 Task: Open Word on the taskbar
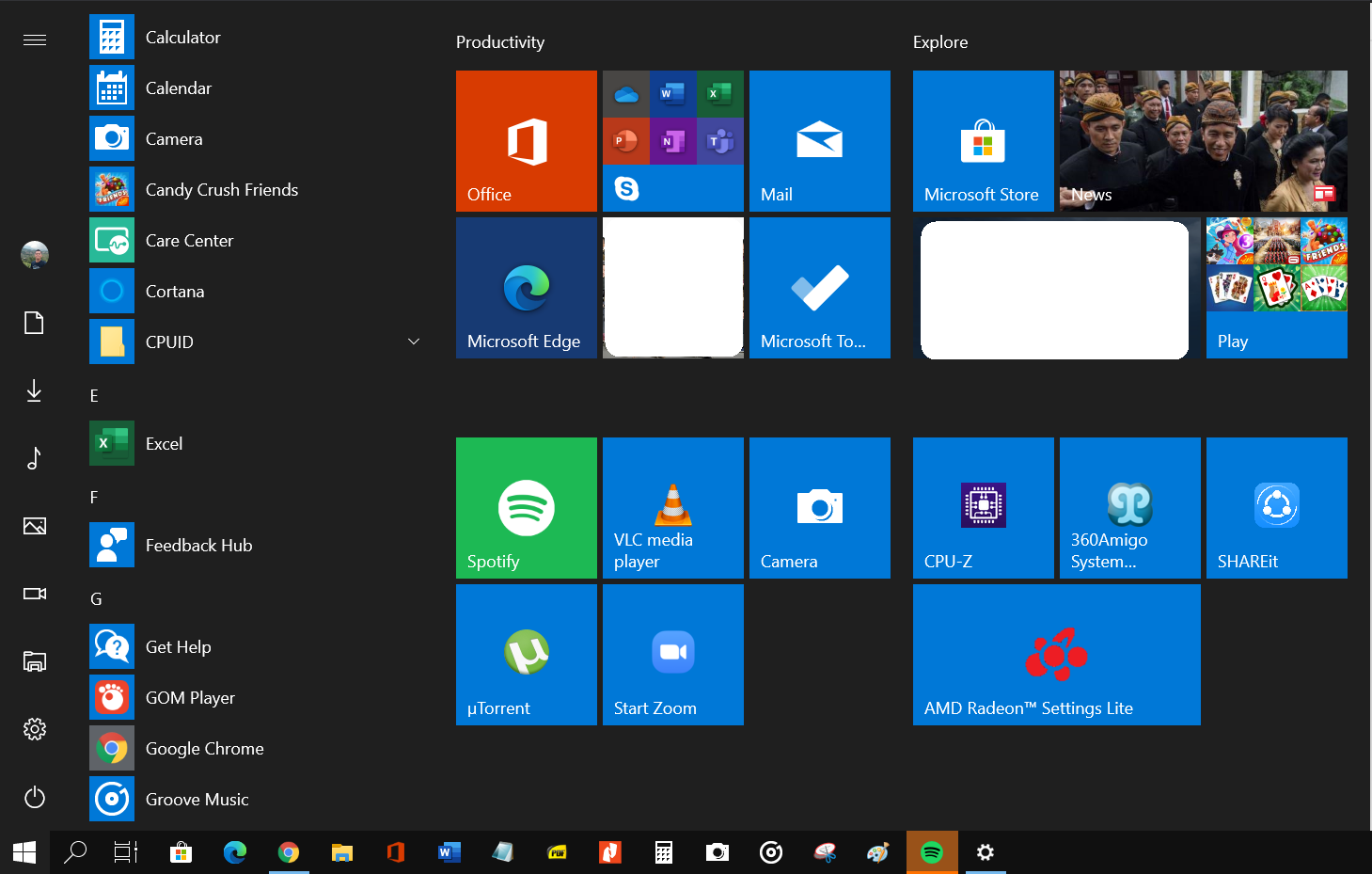point(449,852)
